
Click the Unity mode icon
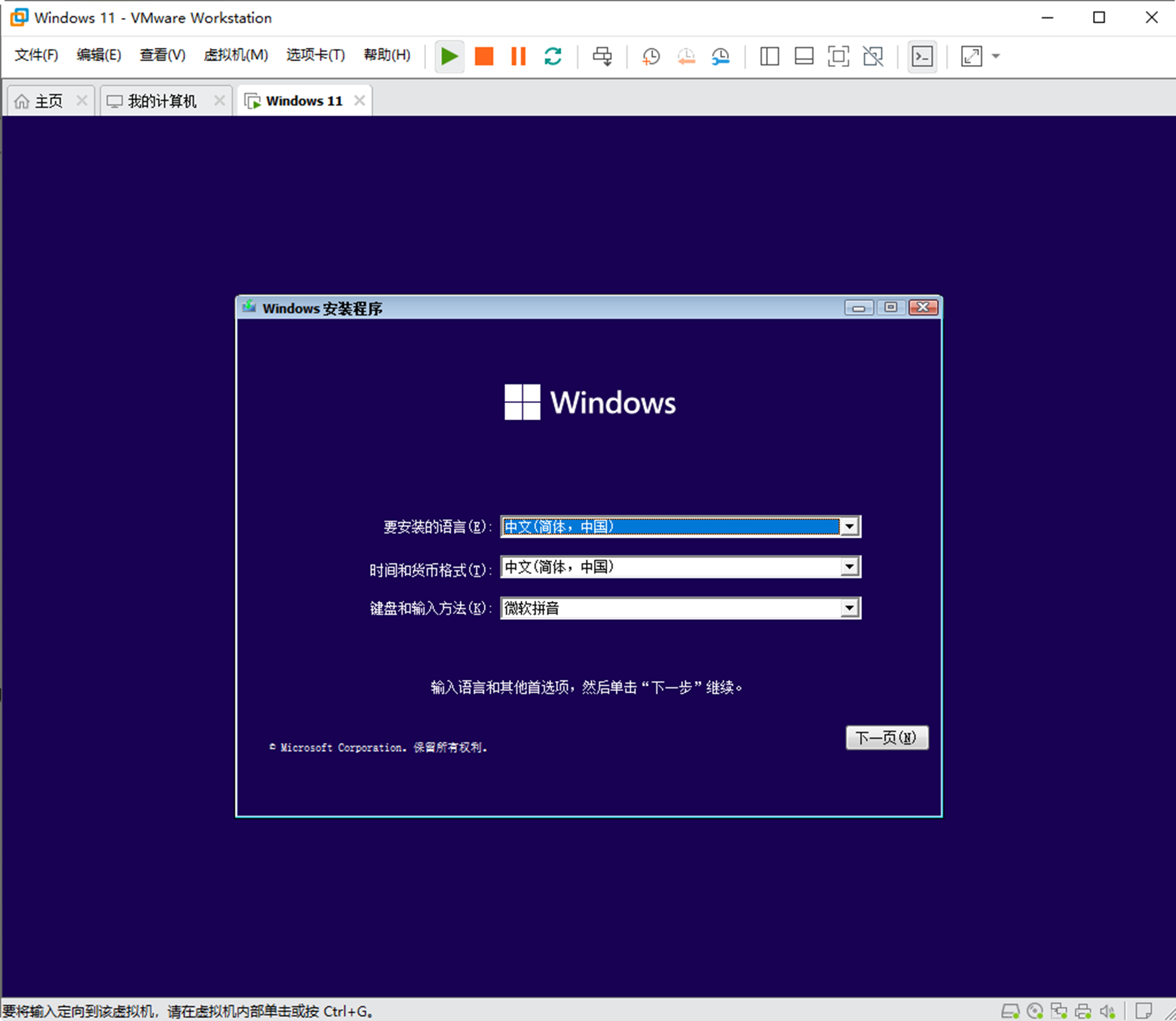tap(873, 56)
